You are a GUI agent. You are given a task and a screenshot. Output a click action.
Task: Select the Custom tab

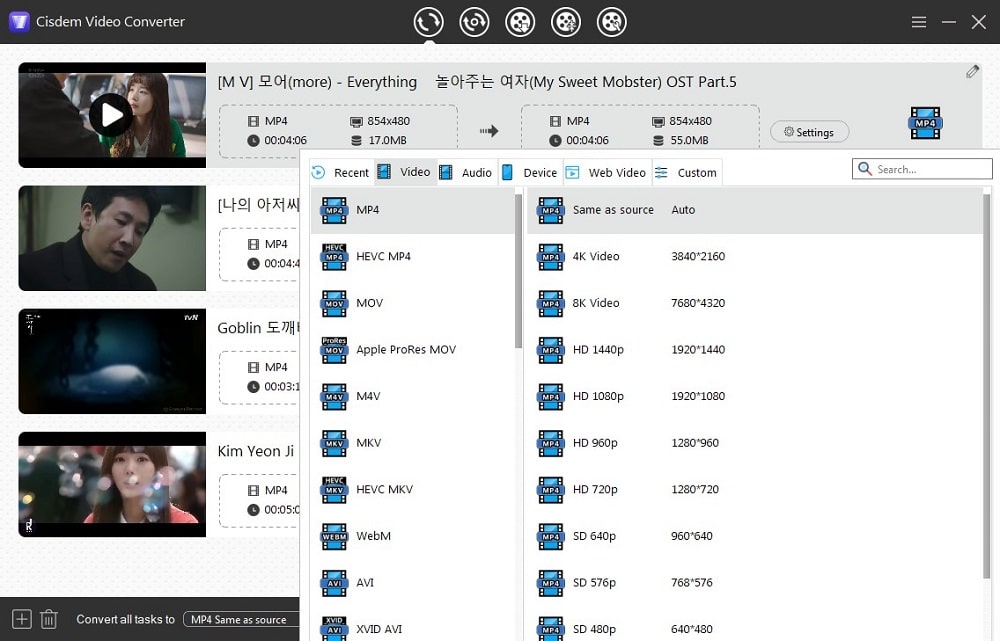coord(686,173)
